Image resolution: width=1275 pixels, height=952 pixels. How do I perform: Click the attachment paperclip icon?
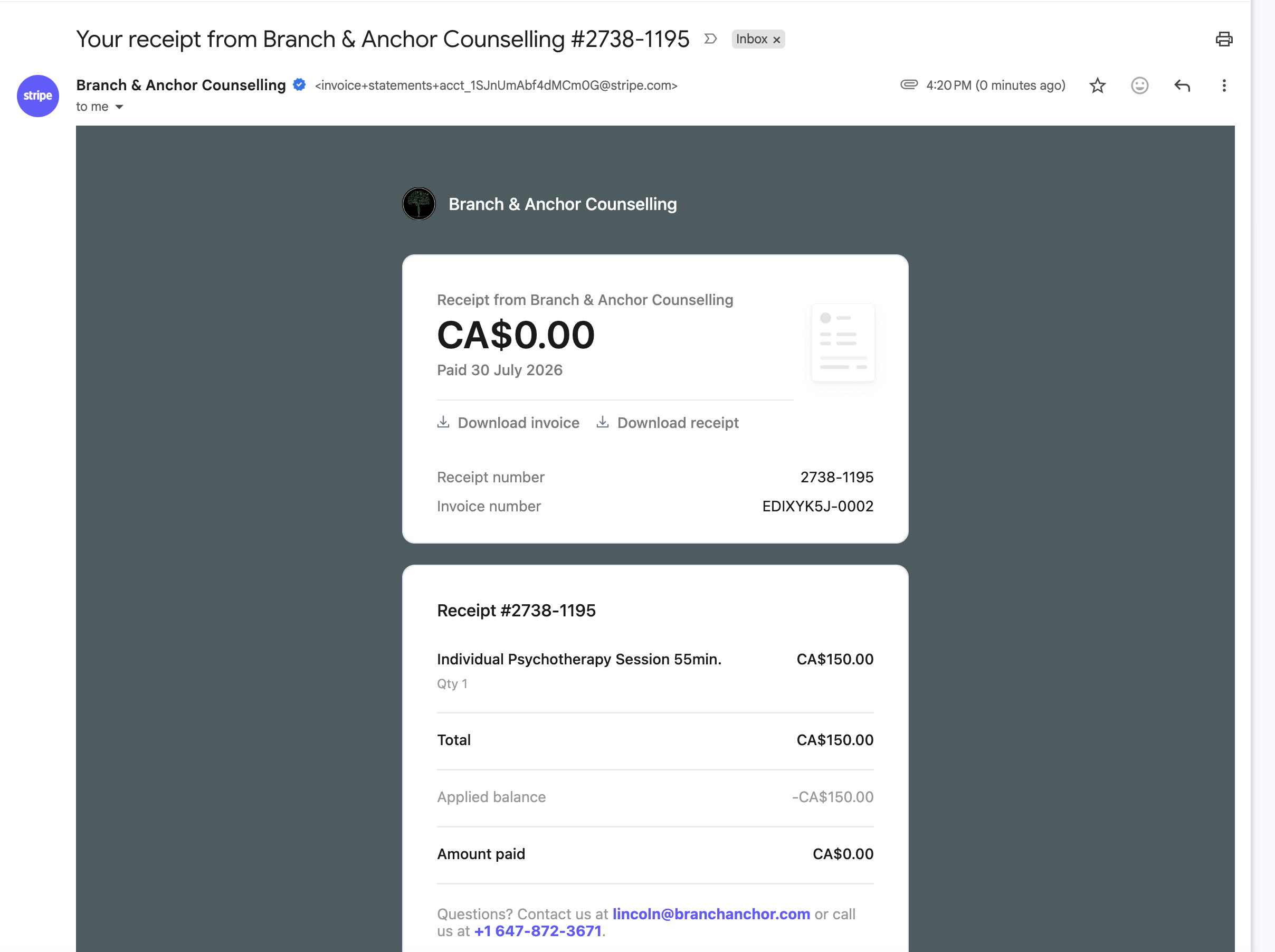[x=909, y=85]
